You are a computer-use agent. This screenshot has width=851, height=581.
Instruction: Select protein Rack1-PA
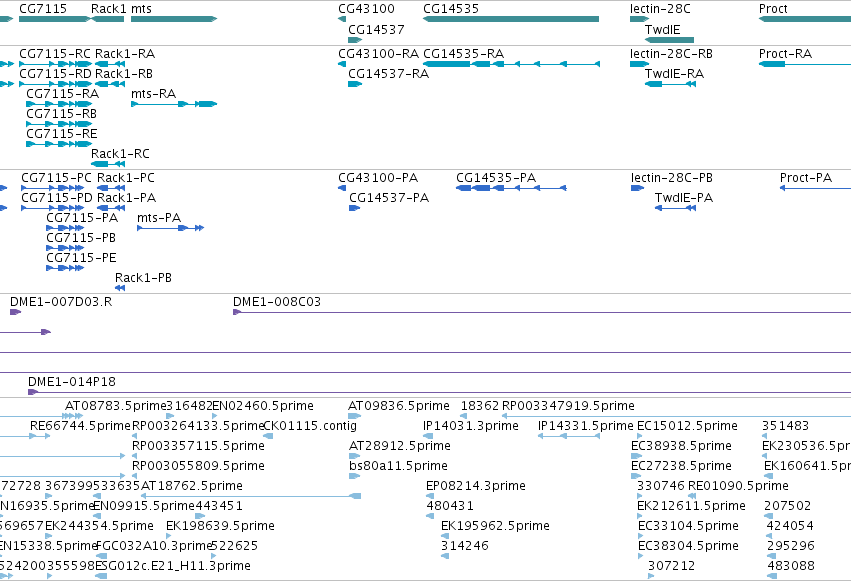click(x=126, y=198)
